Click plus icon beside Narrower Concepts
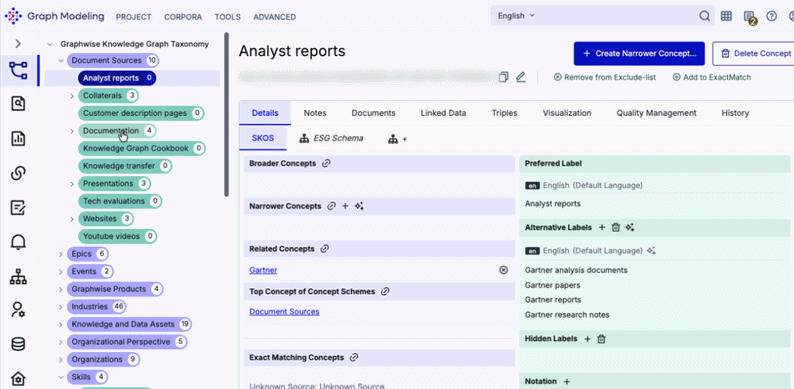Image resolution: width=794 pixels, height=389 pixels. [x=345, y=206]
